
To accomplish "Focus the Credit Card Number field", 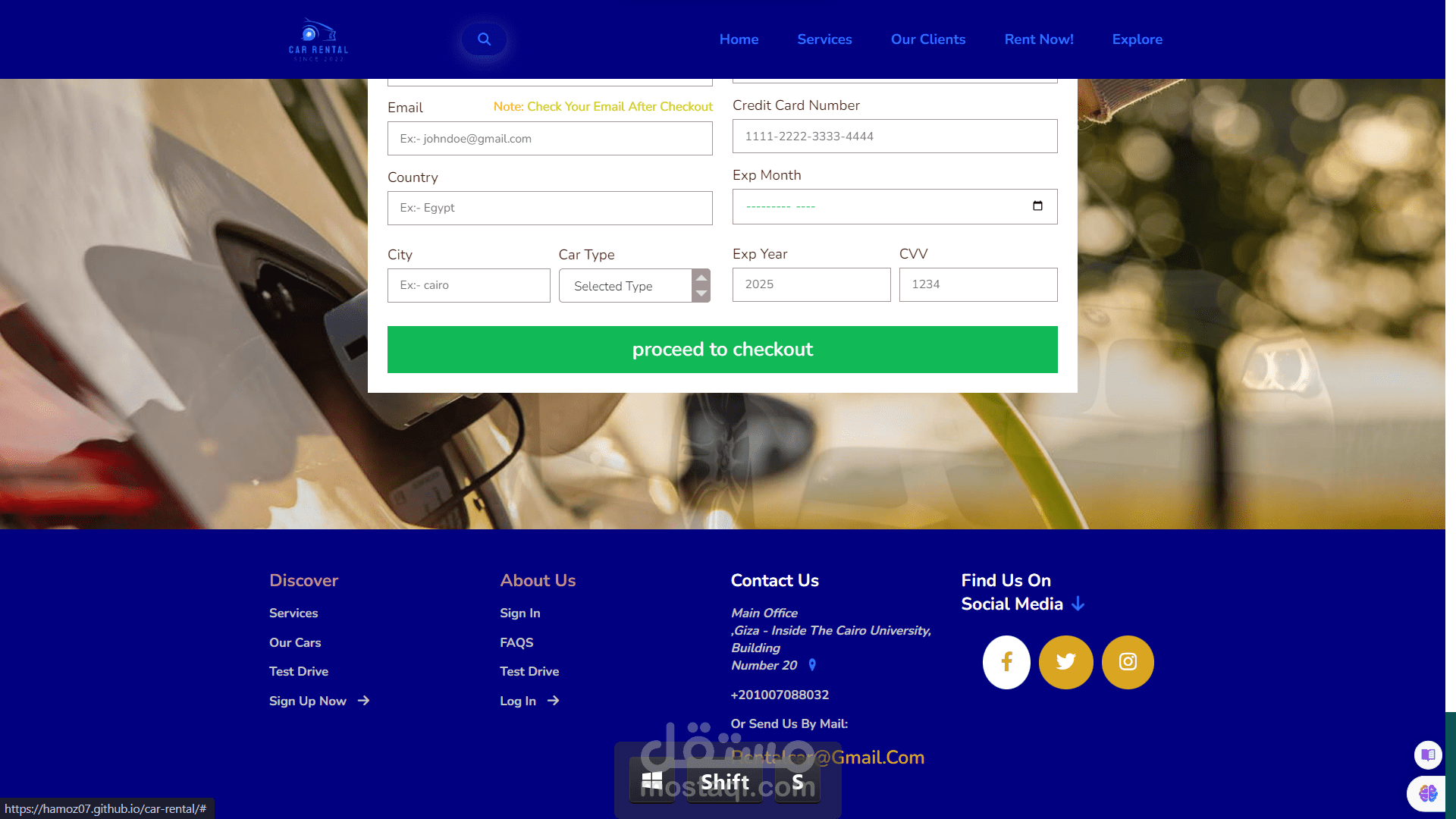I will tap(895, 136).
